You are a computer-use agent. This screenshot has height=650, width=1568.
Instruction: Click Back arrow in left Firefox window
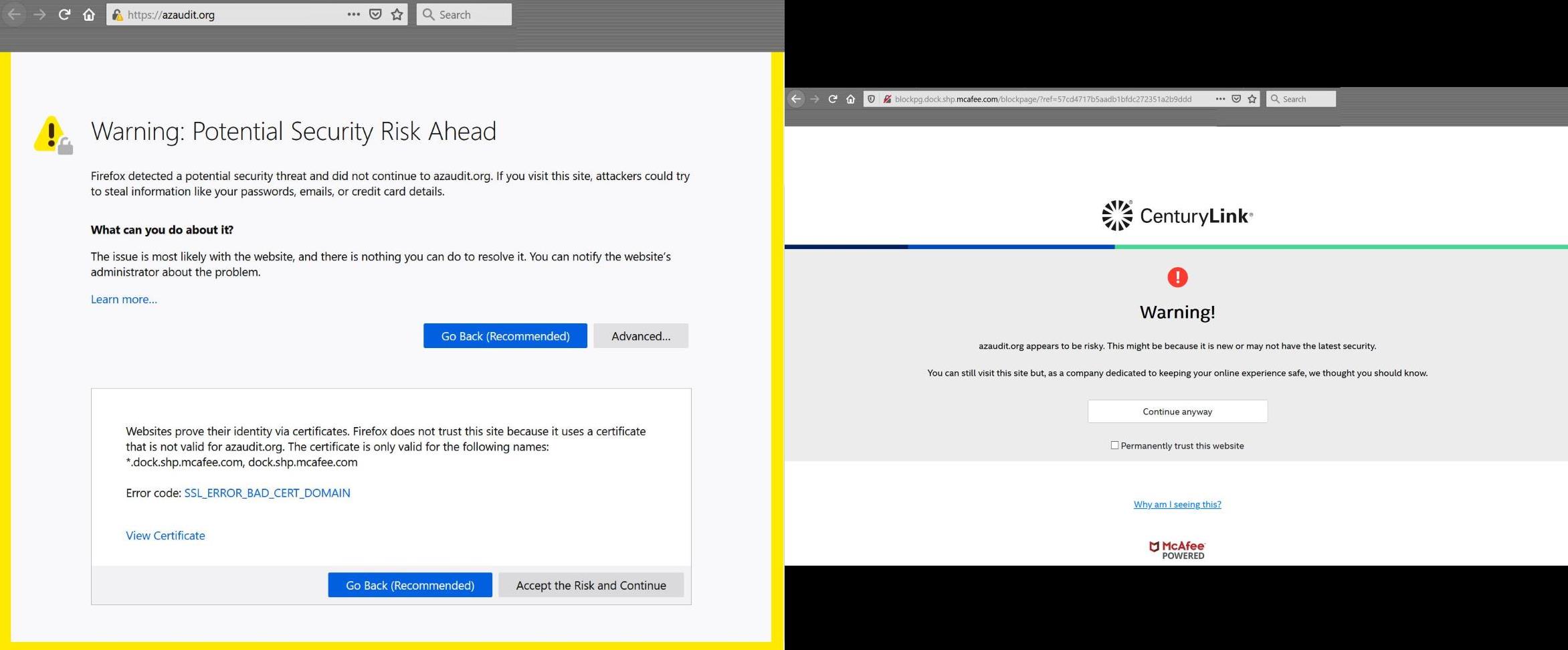[15, 14]
